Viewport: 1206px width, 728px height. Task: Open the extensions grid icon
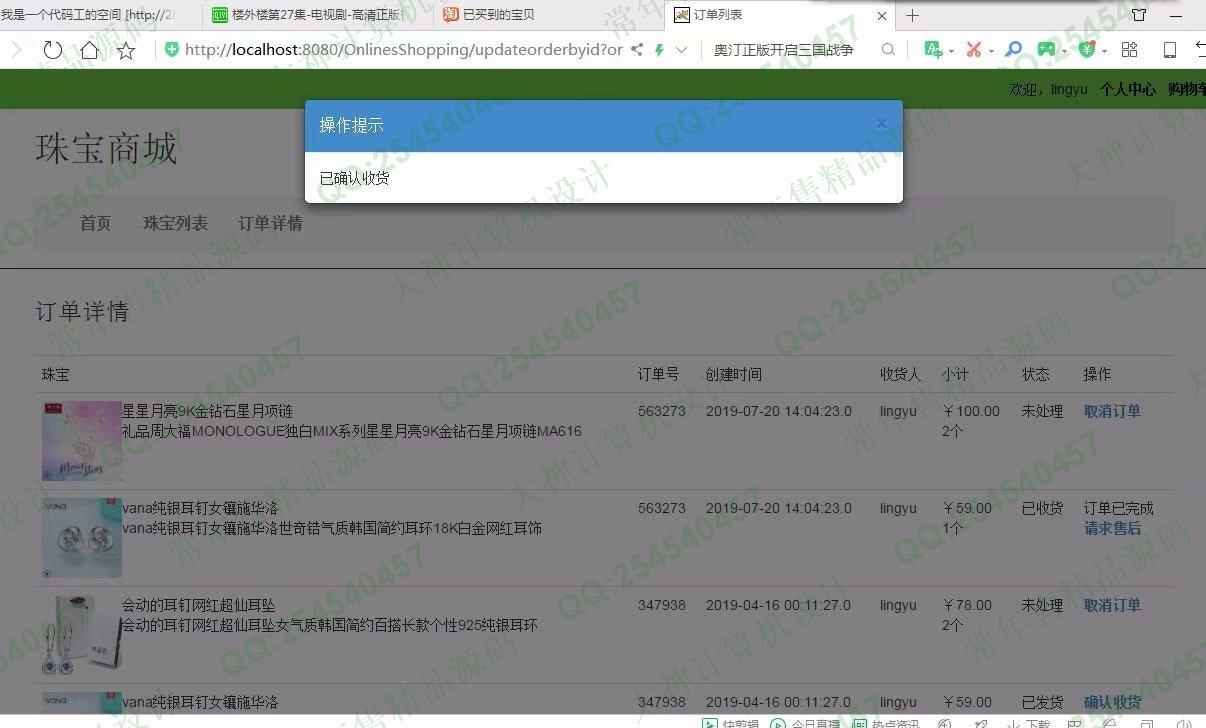pyautogui.click(x=1130, y=49)
